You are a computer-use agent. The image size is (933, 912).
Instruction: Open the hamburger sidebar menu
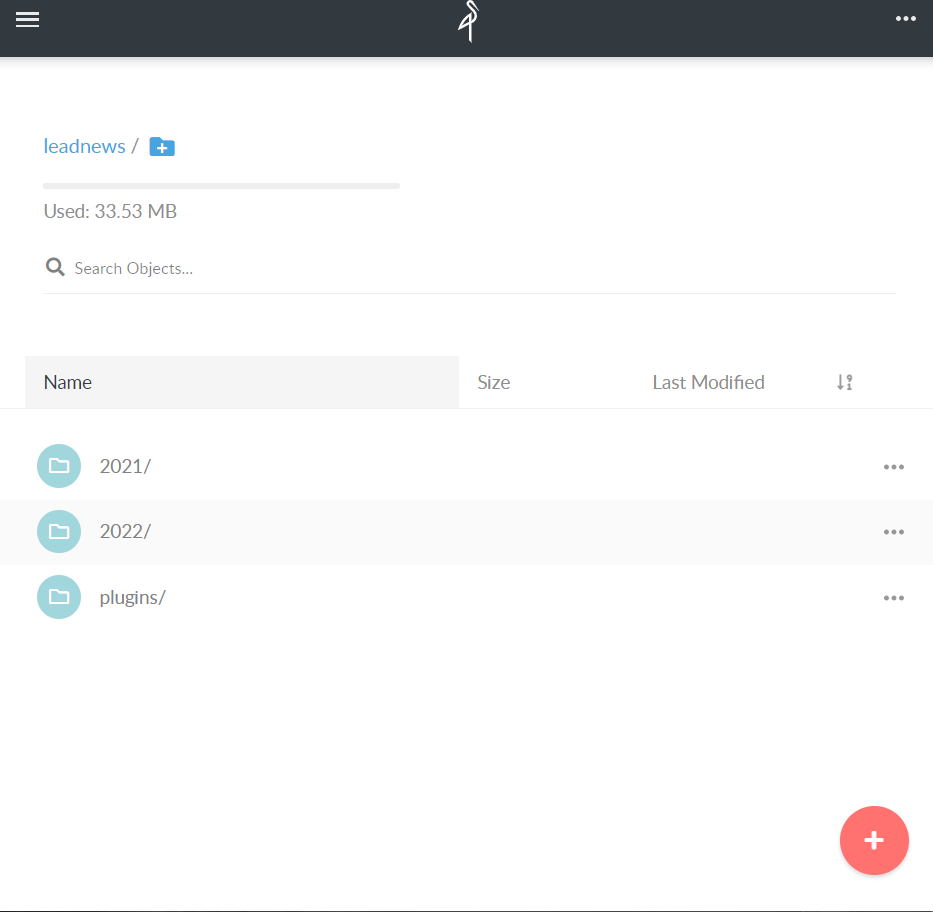[x=27, y=20]
